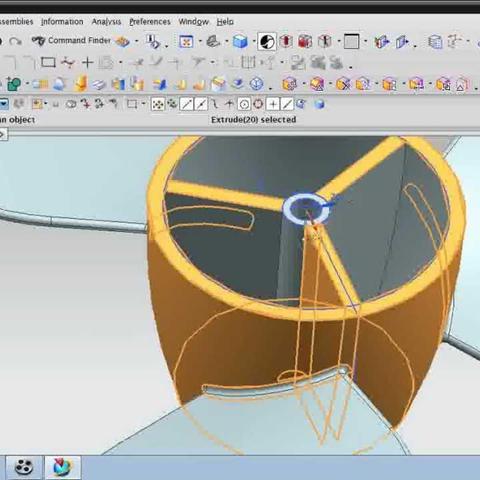Viewport: 480px width, 480px height.
Task: Toggle the Arc Center snap point
Action: (x=244, y=104)
